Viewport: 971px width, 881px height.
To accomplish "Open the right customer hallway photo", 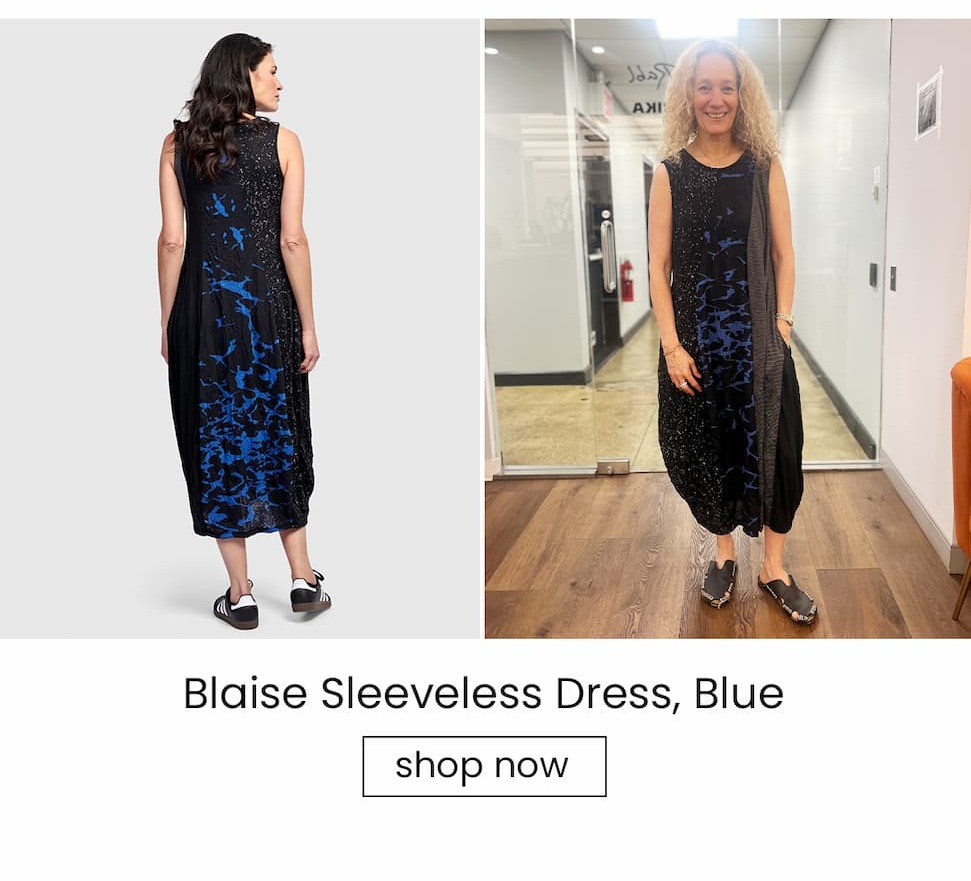I will (728, 329).
